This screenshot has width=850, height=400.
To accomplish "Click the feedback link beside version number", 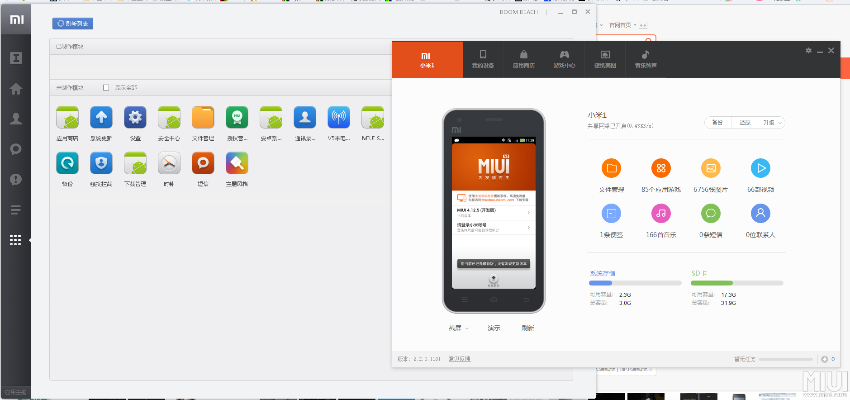I will click(x=459, y=358).
